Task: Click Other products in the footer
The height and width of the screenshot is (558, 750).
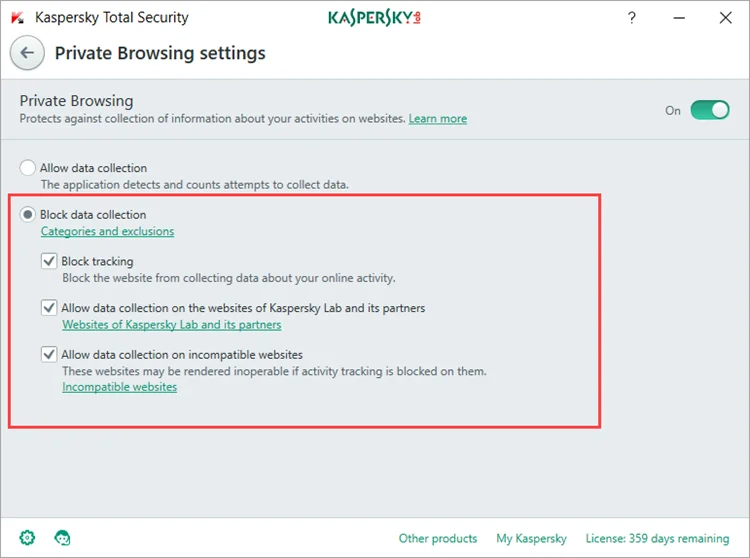Action: pos(438,538)
